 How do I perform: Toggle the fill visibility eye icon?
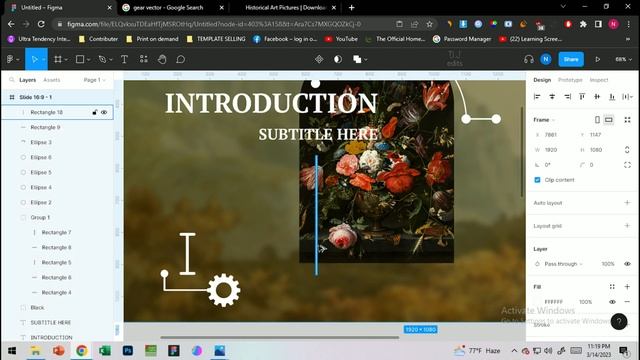(x=612, y=302)
